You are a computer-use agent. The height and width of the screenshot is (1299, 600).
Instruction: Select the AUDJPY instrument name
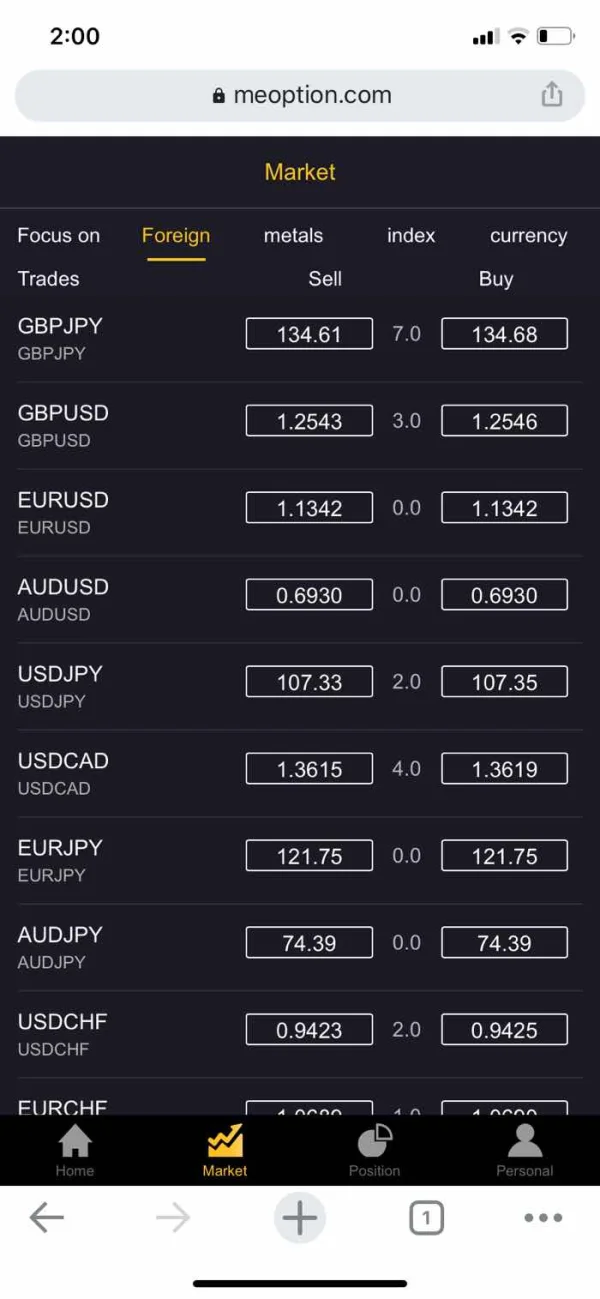tap(60, 935)
